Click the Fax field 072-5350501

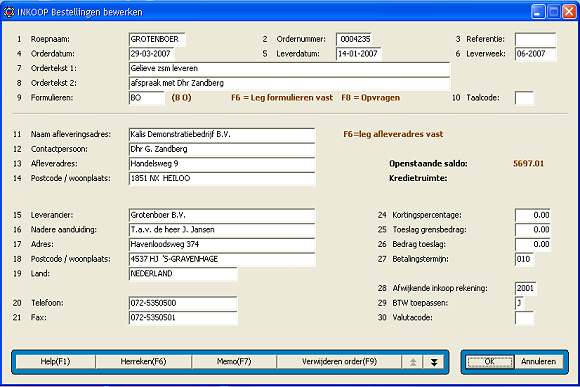pos(183,317)
